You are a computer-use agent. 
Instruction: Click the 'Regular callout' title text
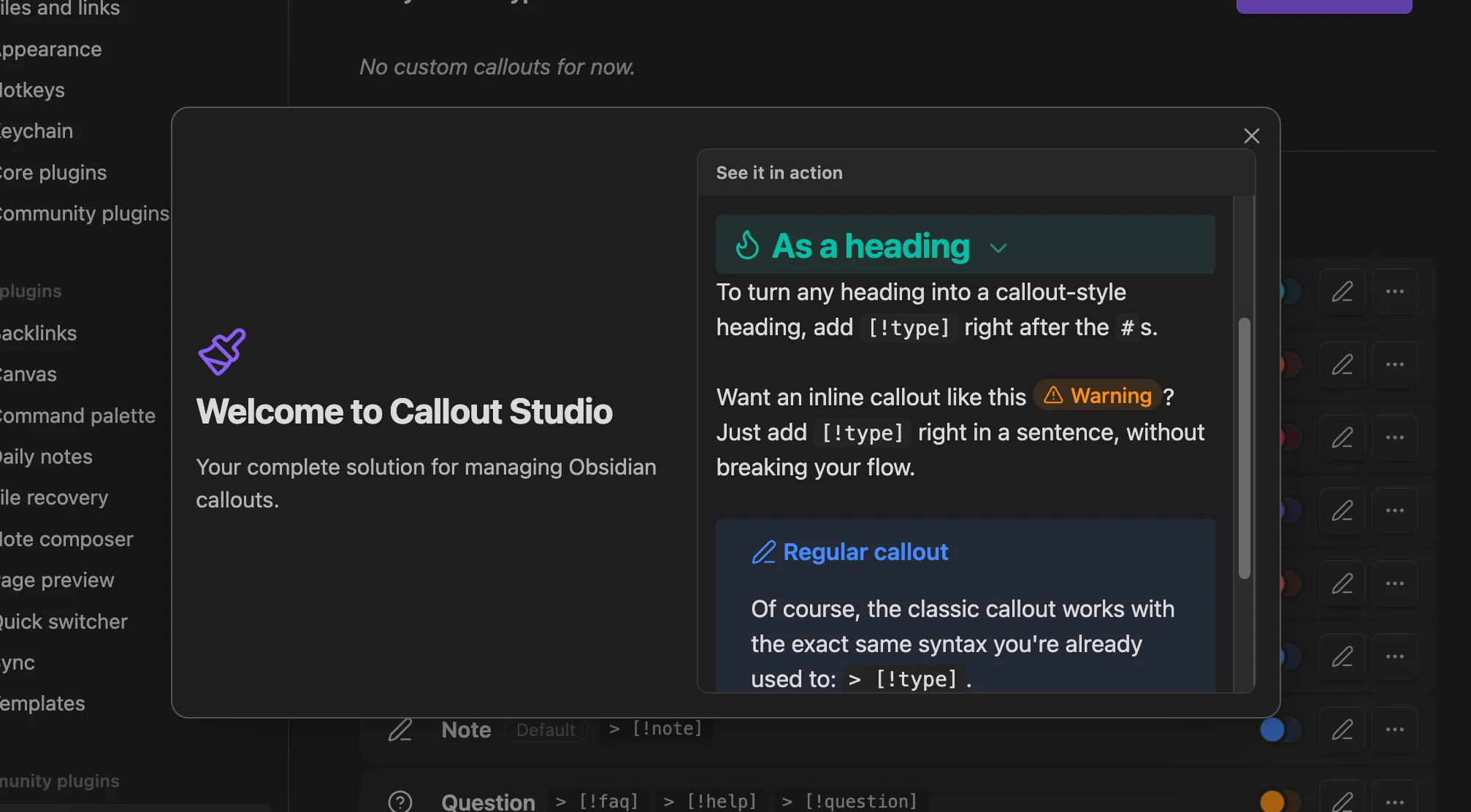(866, 552)
